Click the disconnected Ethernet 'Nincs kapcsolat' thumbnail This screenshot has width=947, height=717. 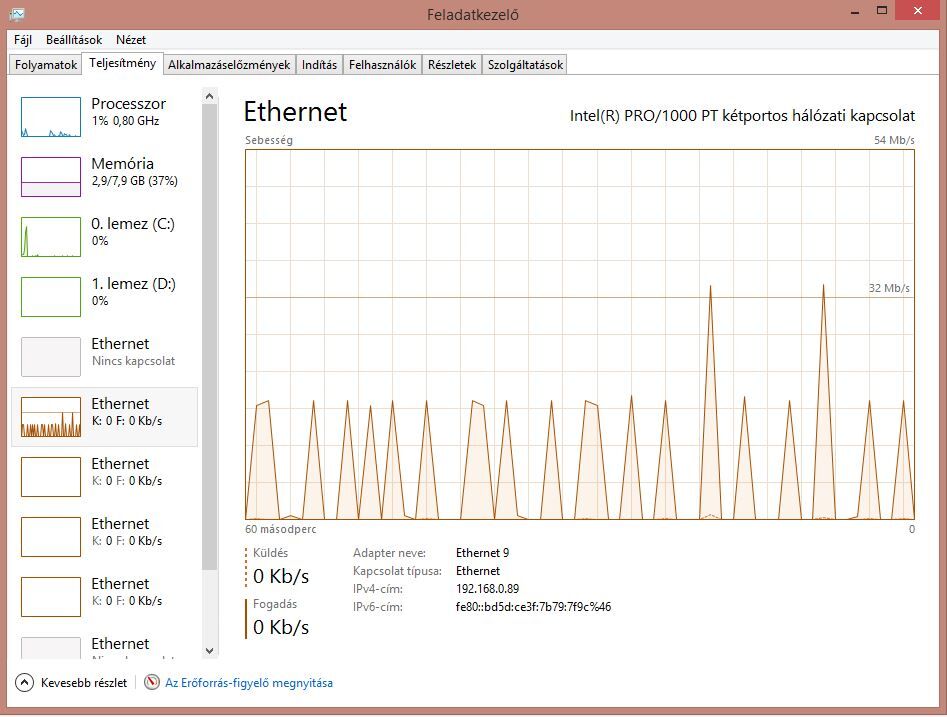click(x=51, y=357)
